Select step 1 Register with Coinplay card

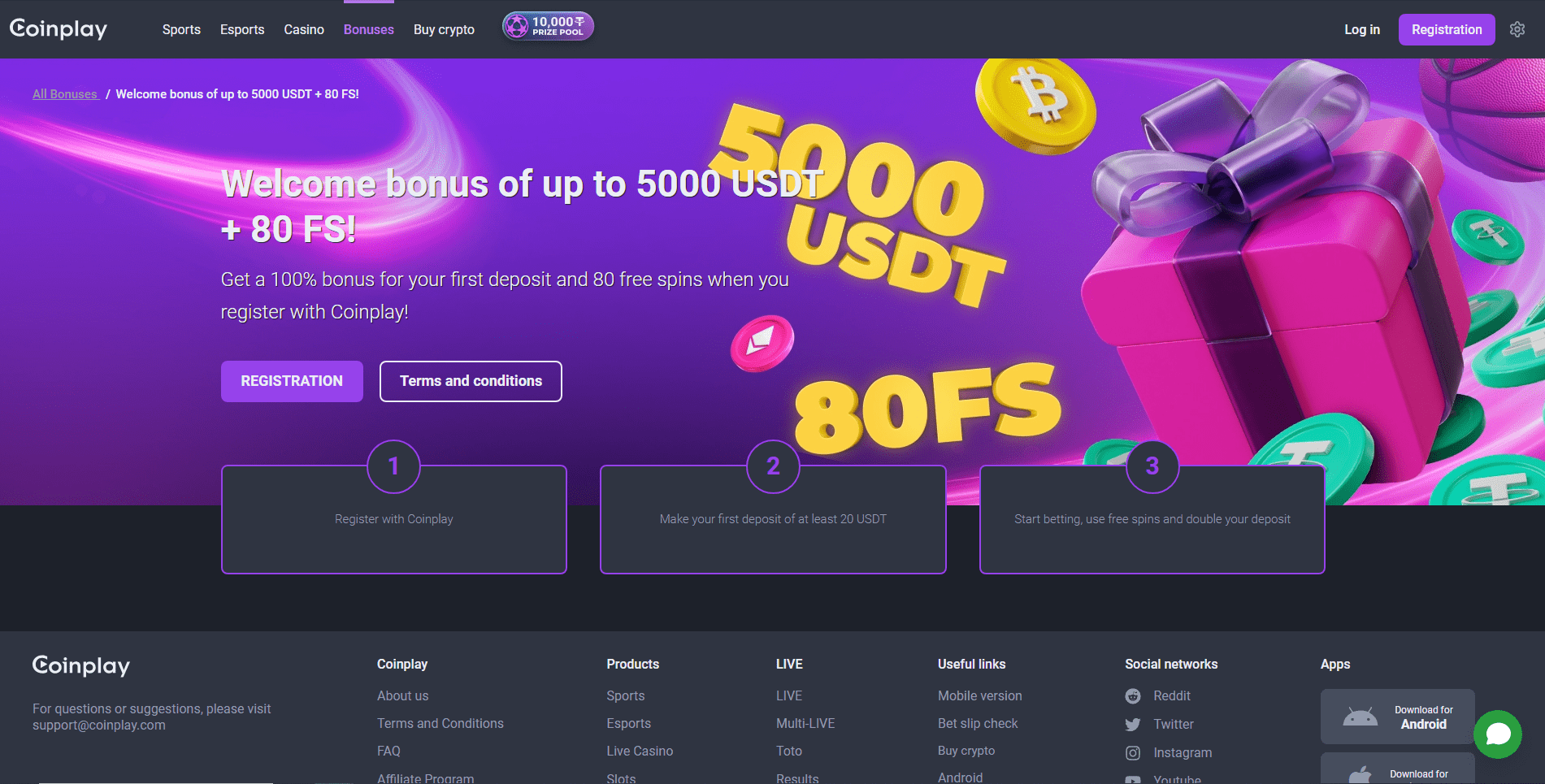[x=394, y=519]
